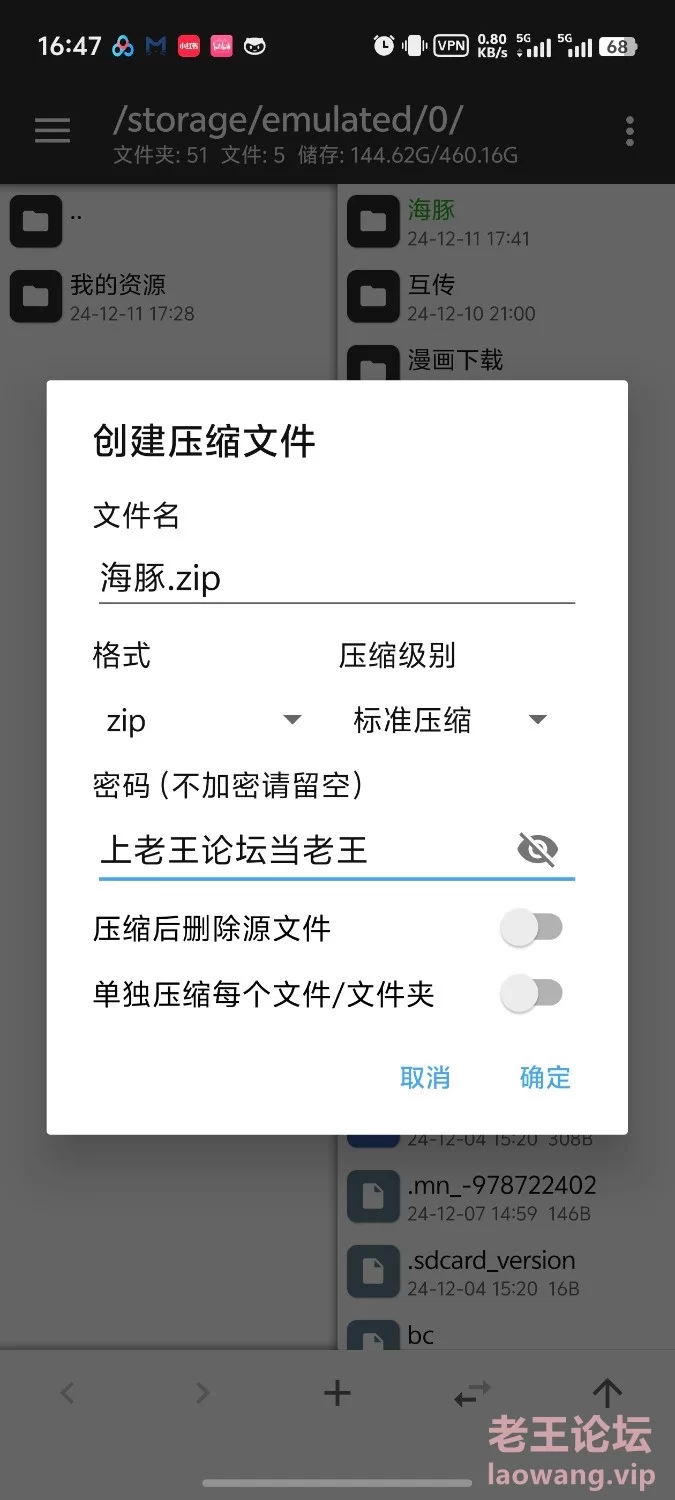The width and height of the screenshot is (675, 1500).
Task: Tap the swap panels arrows icon
Action: 472,1392
